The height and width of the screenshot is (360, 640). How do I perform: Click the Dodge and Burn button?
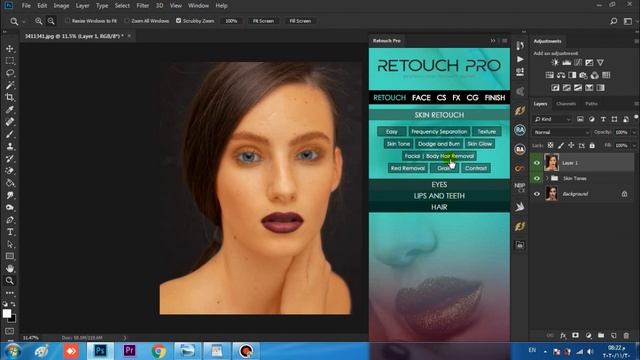point(439,144)
